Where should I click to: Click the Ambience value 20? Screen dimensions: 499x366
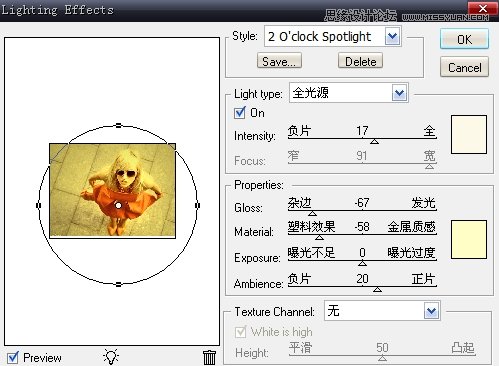point(362,279)
